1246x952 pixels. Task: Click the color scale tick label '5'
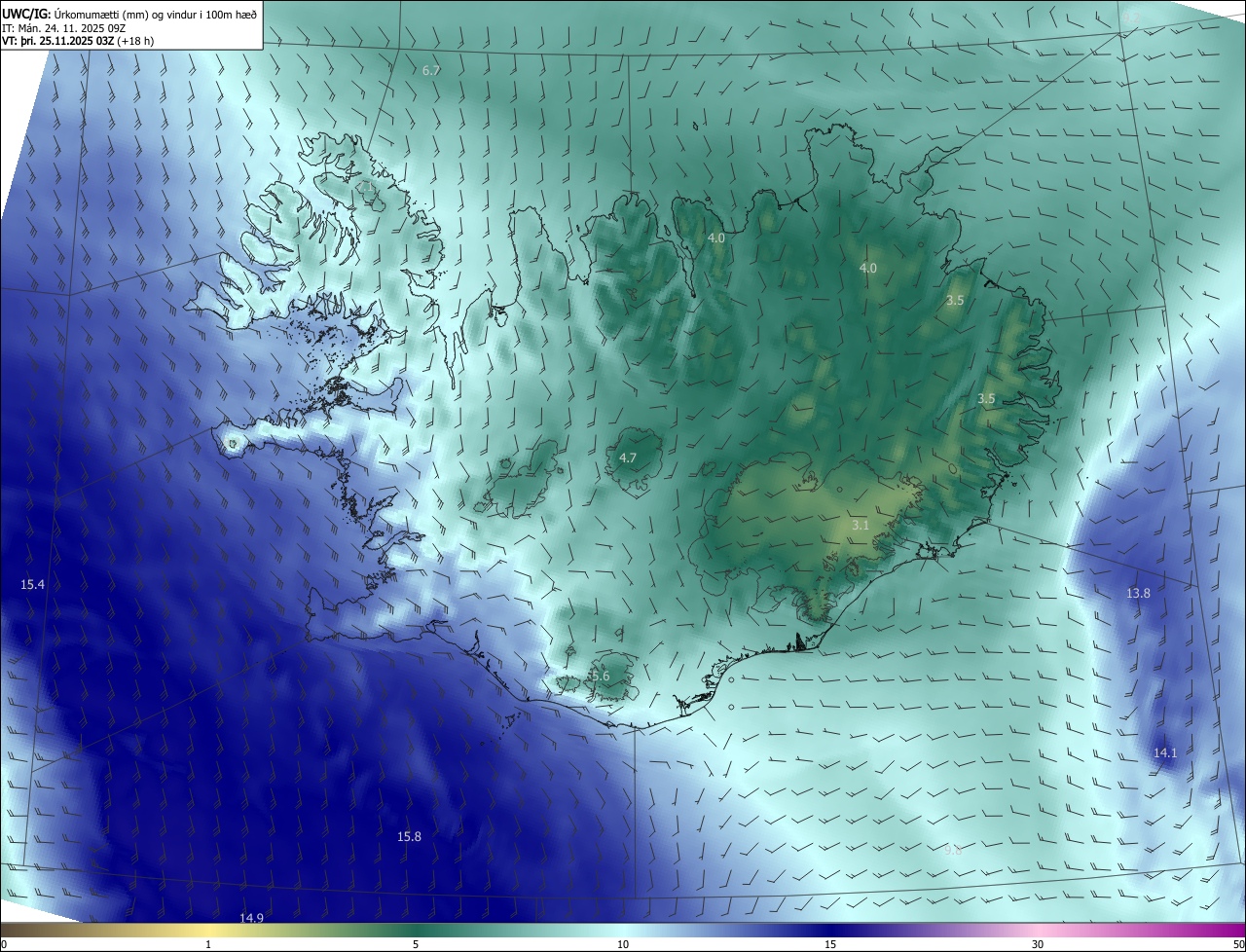click(x=416, y=945)
